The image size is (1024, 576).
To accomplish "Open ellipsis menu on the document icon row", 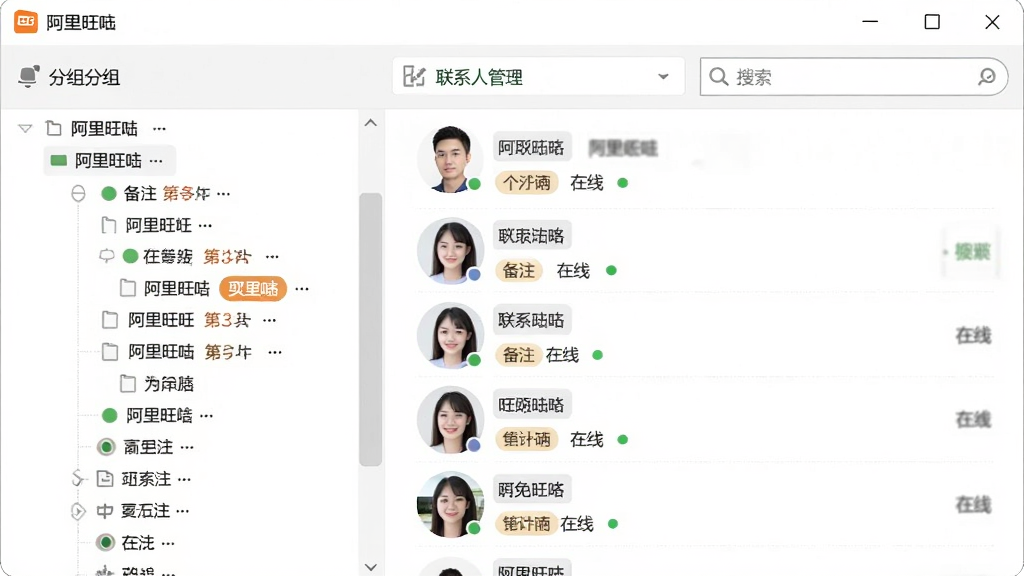I will [x=185, y=479].
